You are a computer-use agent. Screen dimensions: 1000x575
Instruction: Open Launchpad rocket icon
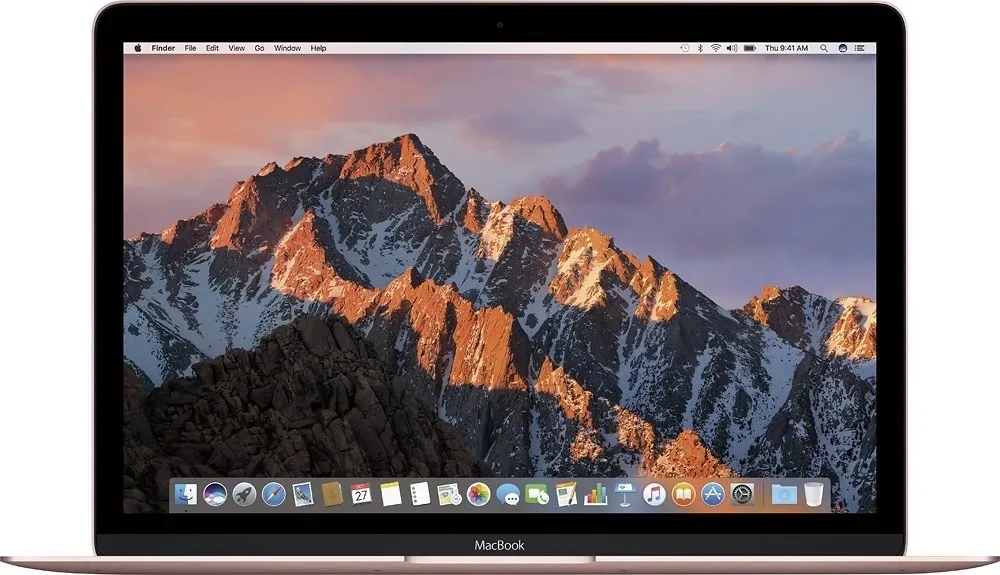[x=244, y=494]
